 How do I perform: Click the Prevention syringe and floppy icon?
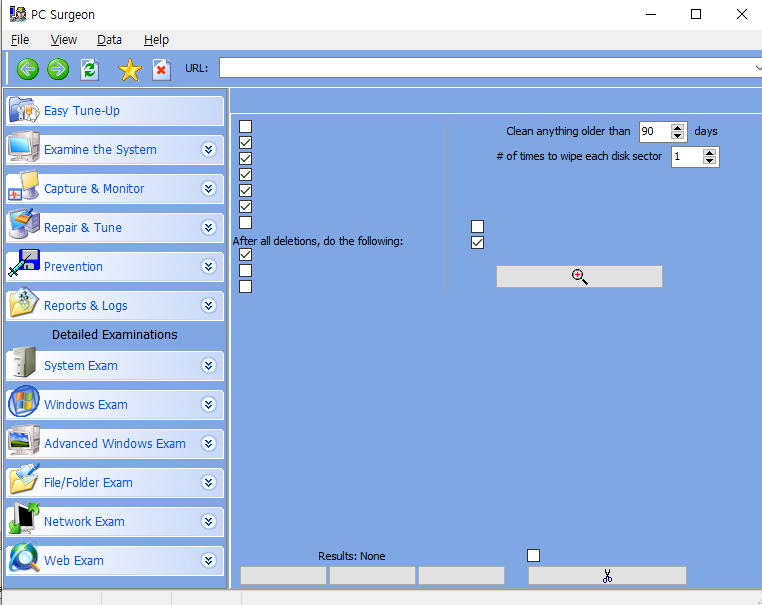click(23, 263)
